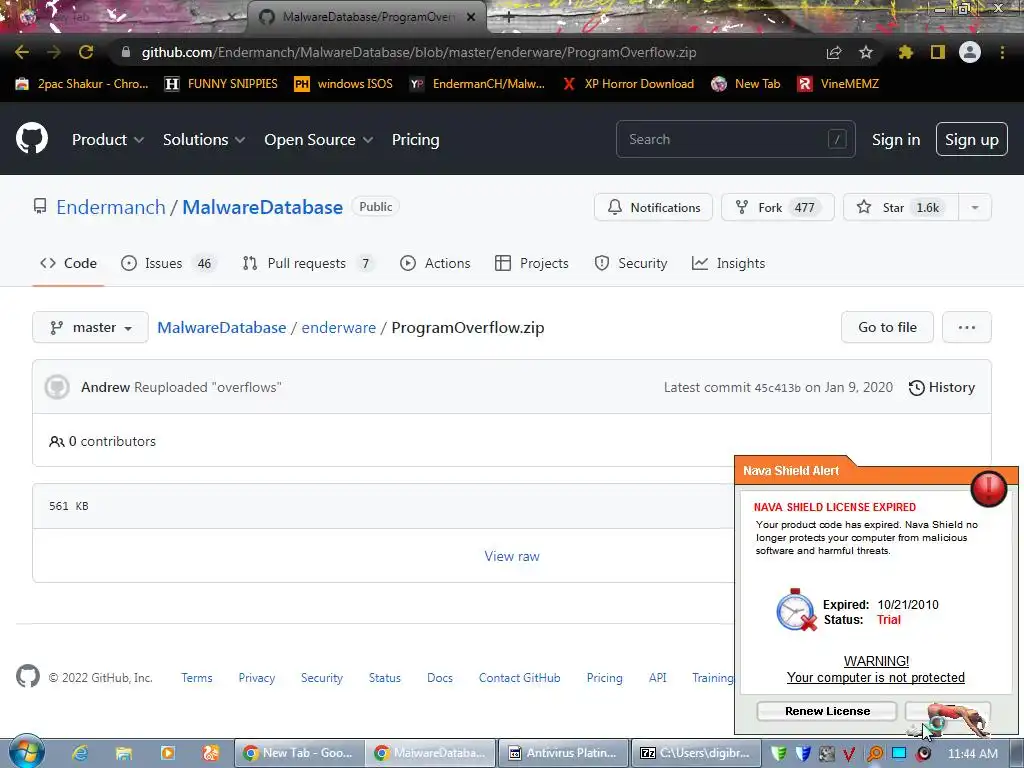Click the Sign up button

click(x=971, y=139)
